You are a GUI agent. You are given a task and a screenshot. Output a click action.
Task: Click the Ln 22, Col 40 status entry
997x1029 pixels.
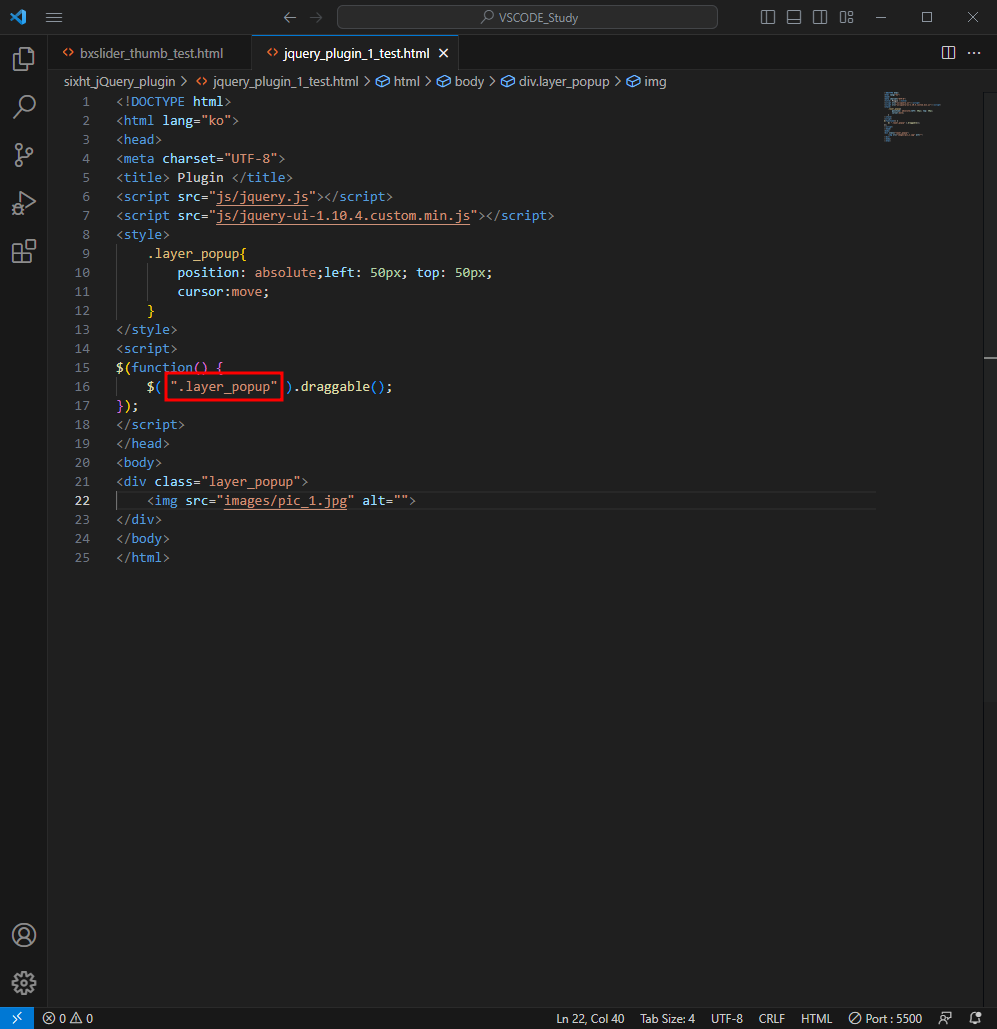590,1018
